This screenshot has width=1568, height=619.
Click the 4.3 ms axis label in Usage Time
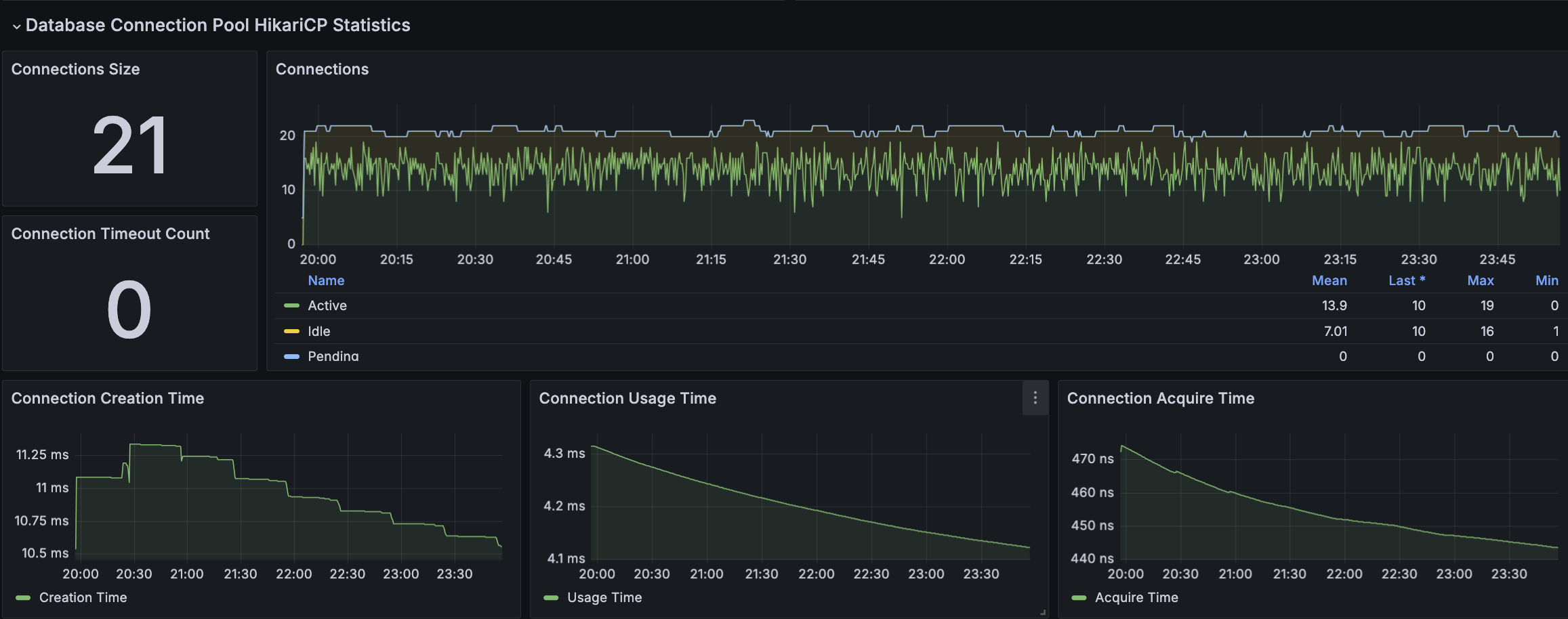pyautogui.click(x=564, y=453)
